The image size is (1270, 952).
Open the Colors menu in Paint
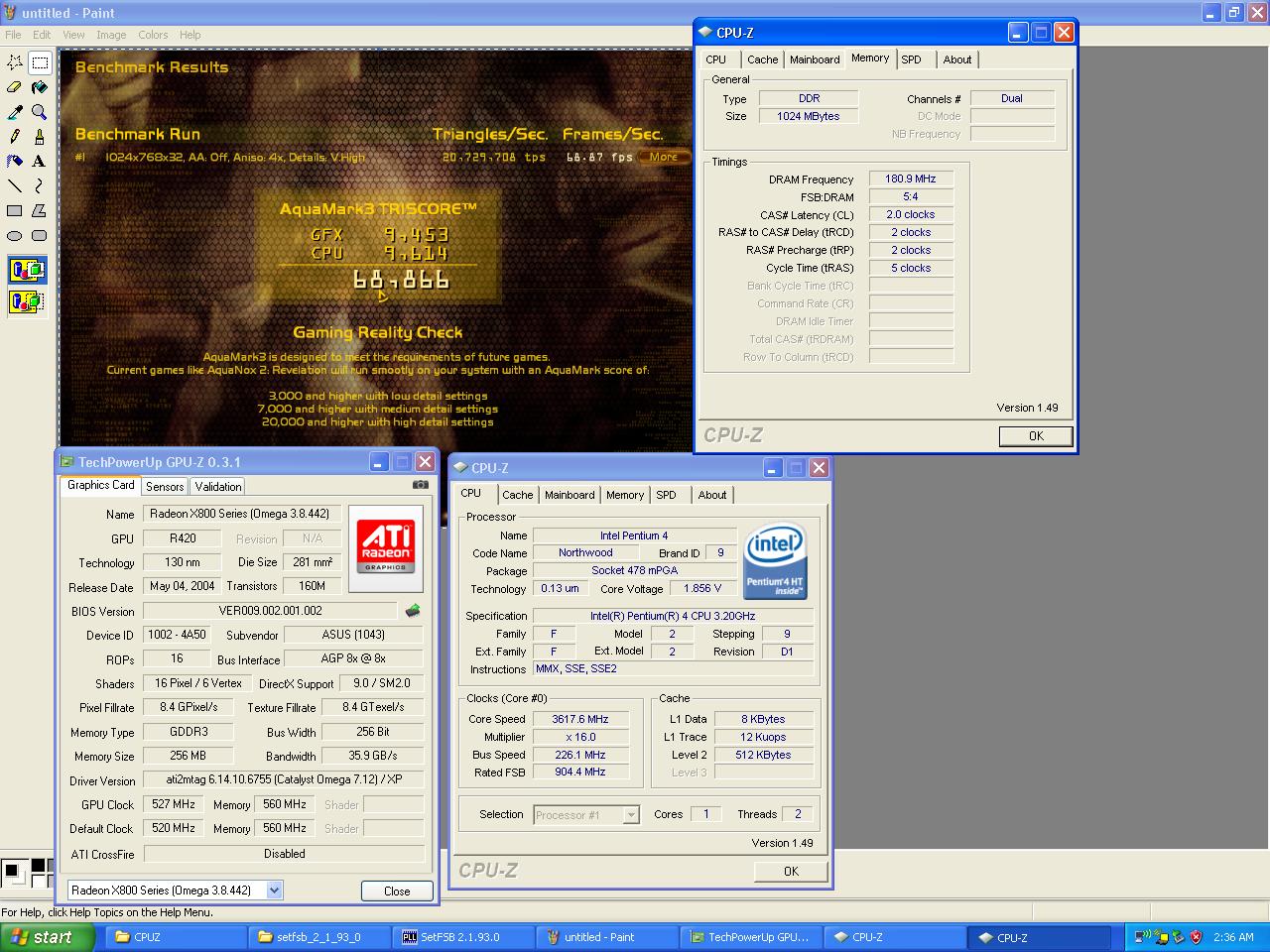(153, 35)
